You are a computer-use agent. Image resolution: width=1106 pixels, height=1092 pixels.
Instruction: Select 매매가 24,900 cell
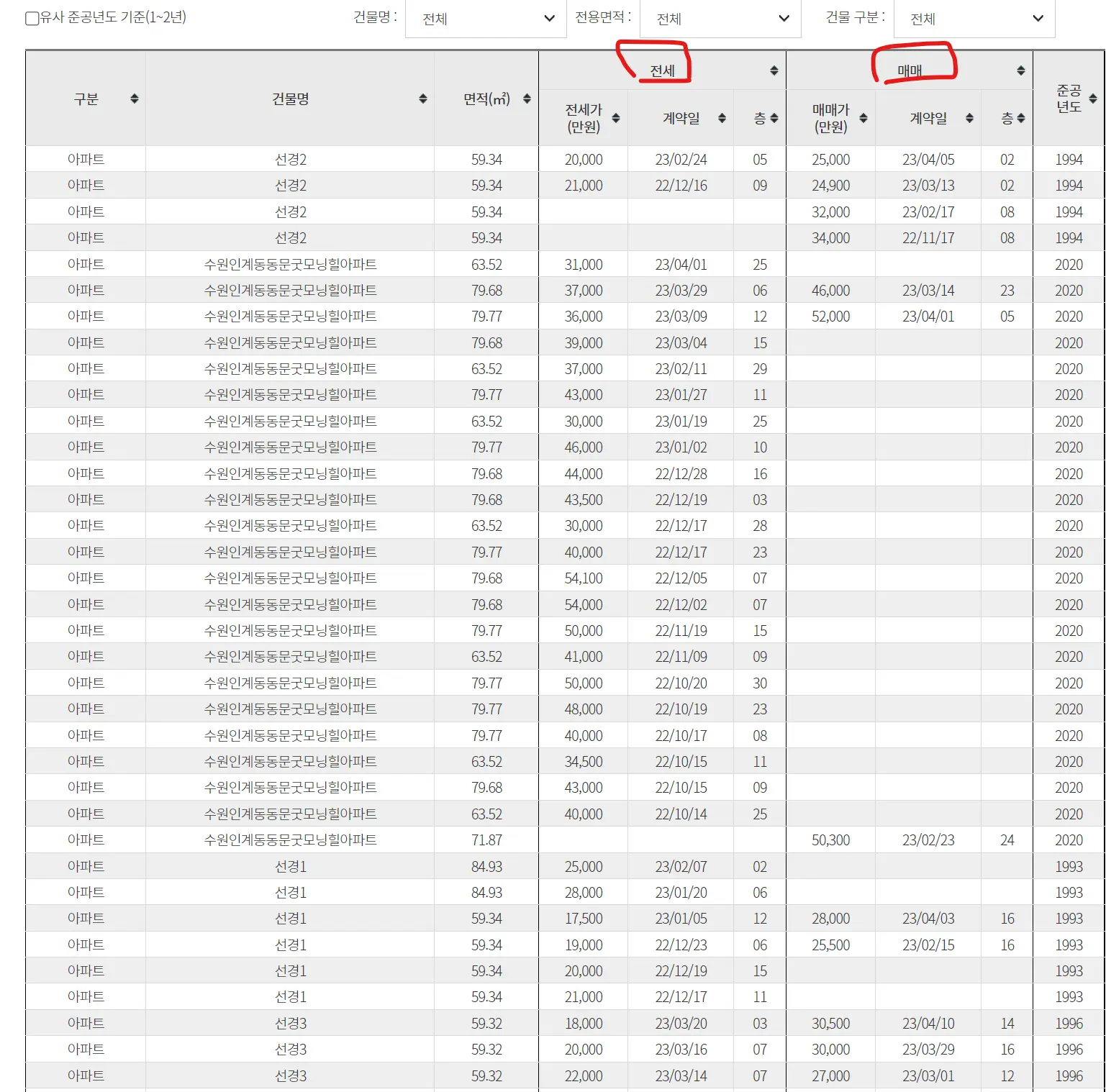(x=831, y=186)
